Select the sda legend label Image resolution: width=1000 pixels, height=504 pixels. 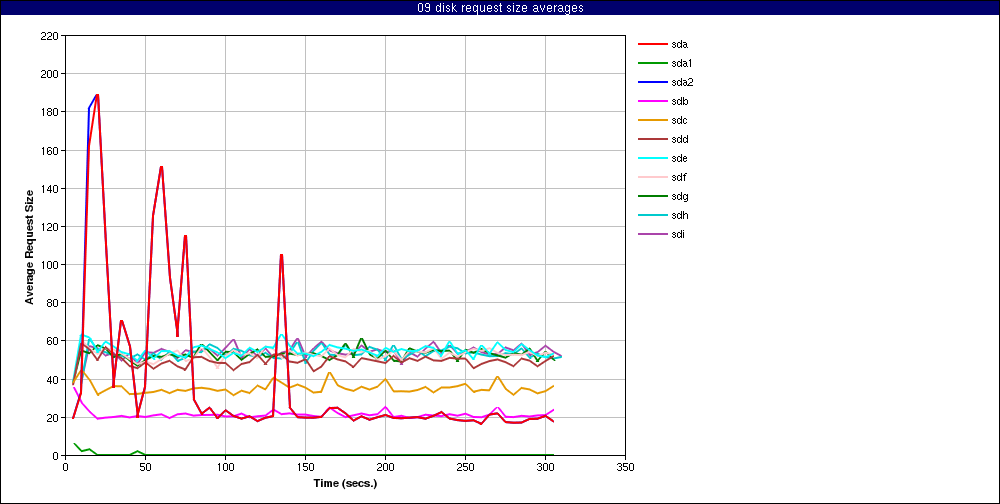679,44
